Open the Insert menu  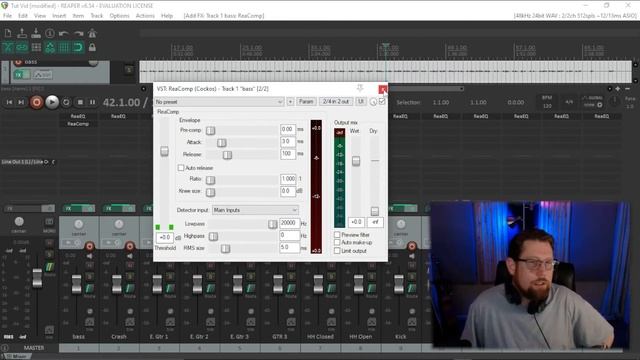click(59, 16)
